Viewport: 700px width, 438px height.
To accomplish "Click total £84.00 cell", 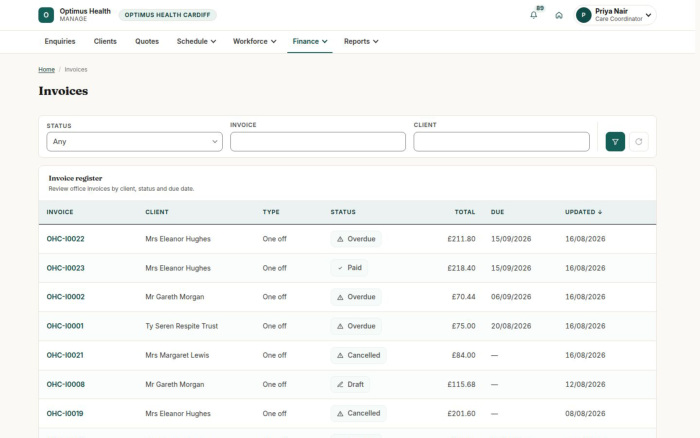I will point(463,355).
